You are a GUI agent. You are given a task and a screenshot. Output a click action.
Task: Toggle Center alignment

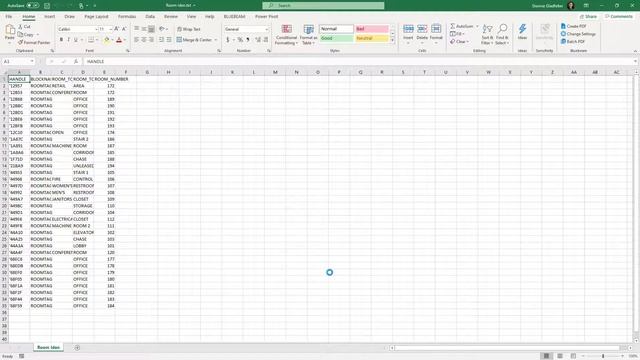coord(144,40)
